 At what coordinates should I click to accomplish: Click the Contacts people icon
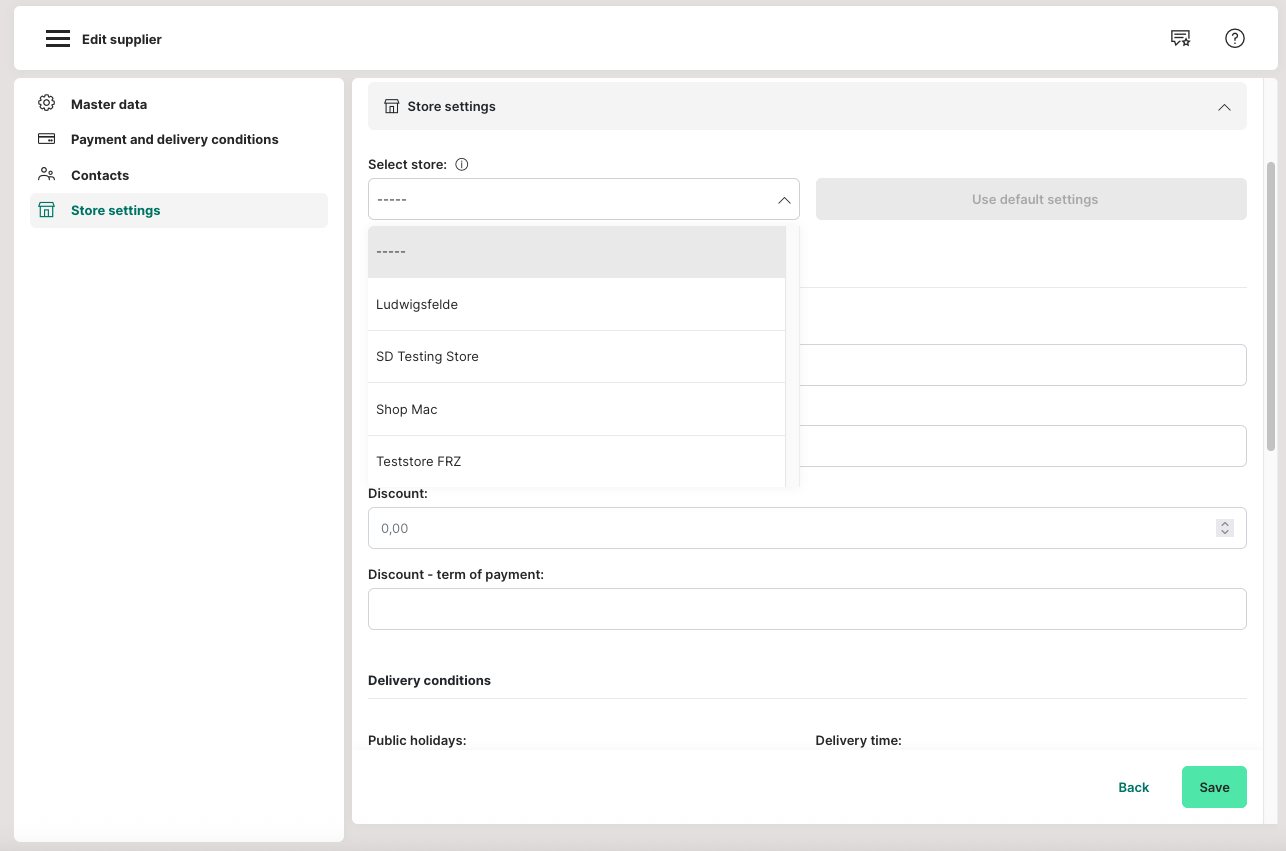coord(46,175)
